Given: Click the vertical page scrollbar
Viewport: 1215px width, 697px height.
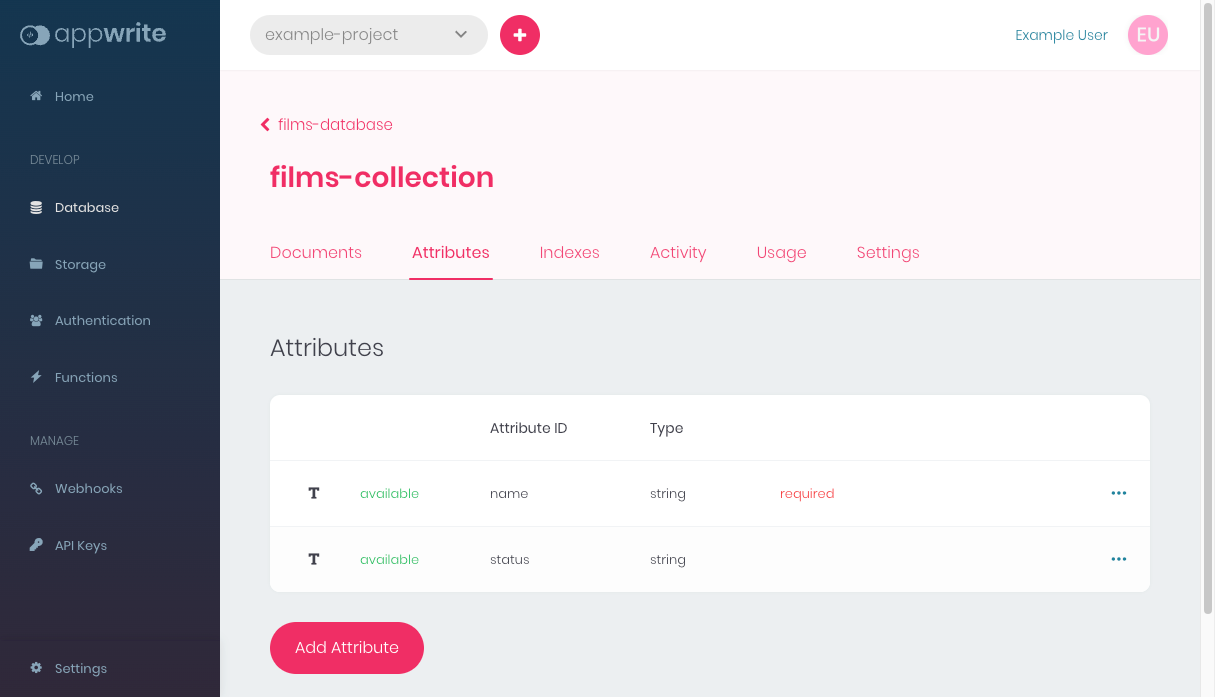Looking at the screenshot, I should 1207,300.
